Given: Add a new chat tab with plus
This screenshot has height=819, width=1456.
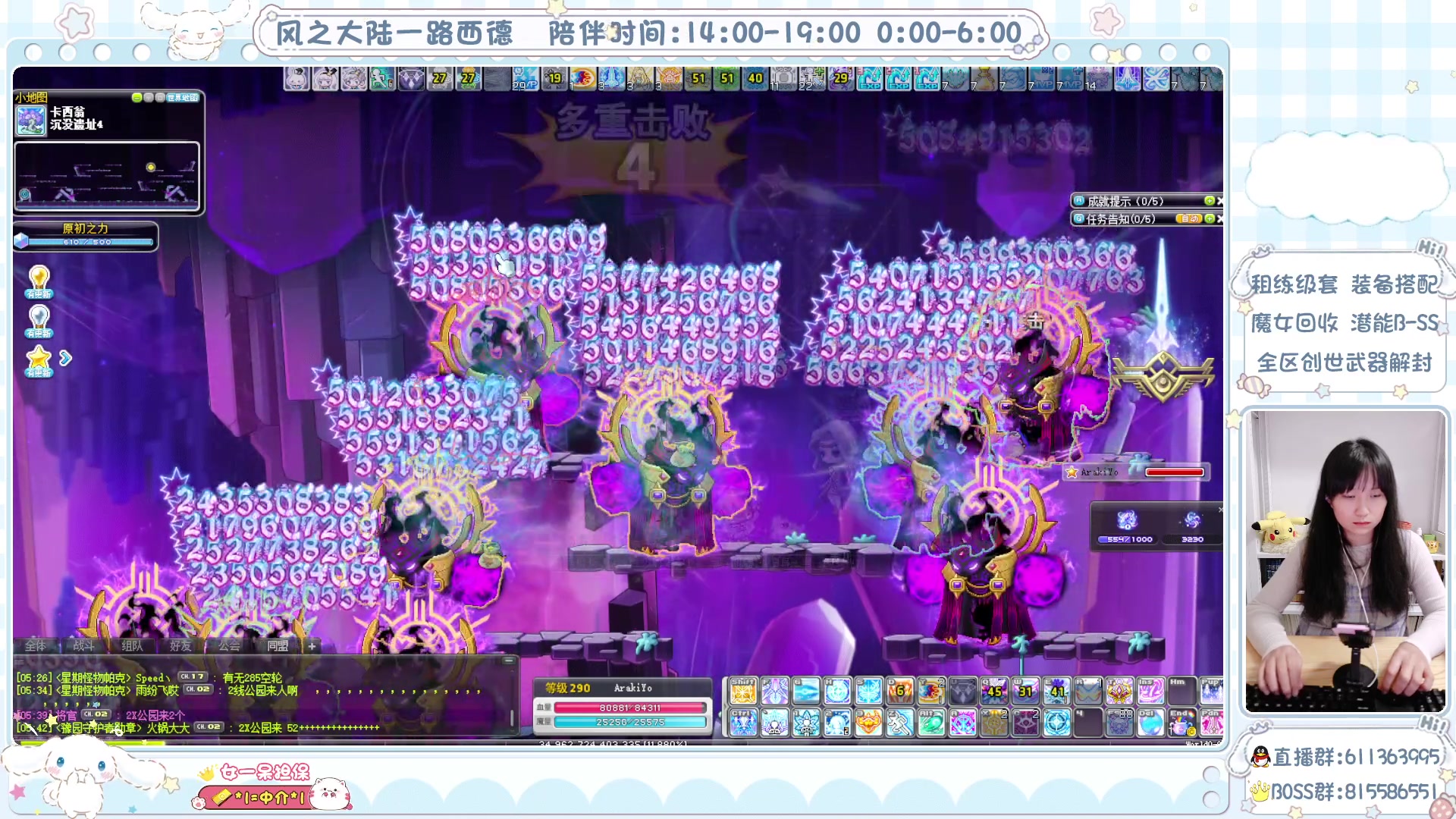Looking at the screenshot, I should [x=312, y=646].
